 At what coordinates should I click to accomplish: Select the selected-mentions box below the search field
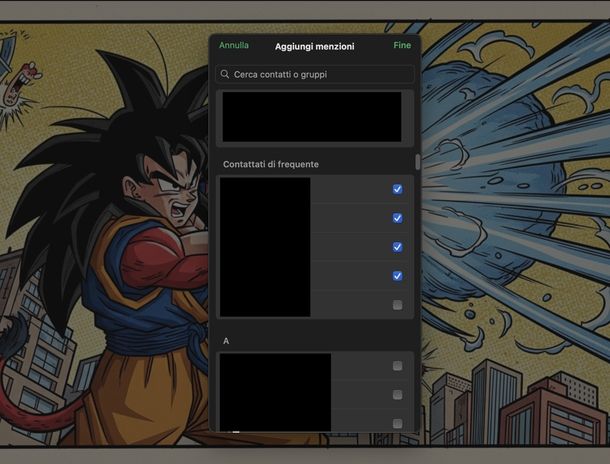311,117
